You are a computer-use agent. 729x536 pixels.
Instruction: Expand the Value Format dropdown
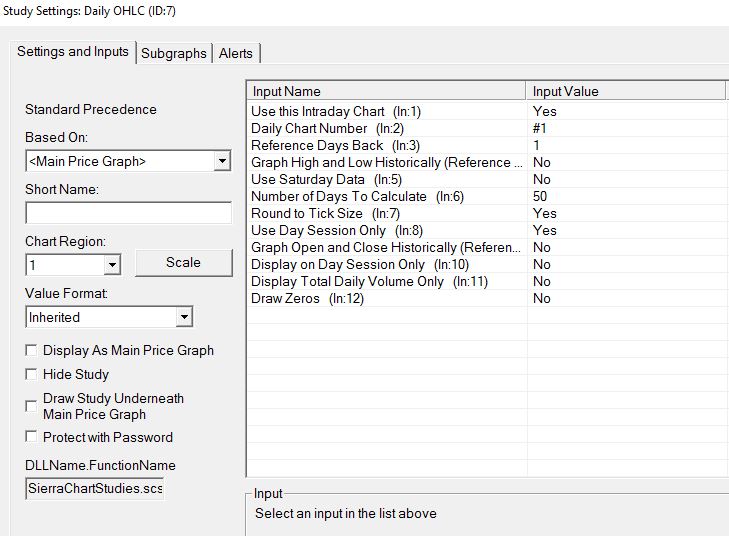point(183,317)
